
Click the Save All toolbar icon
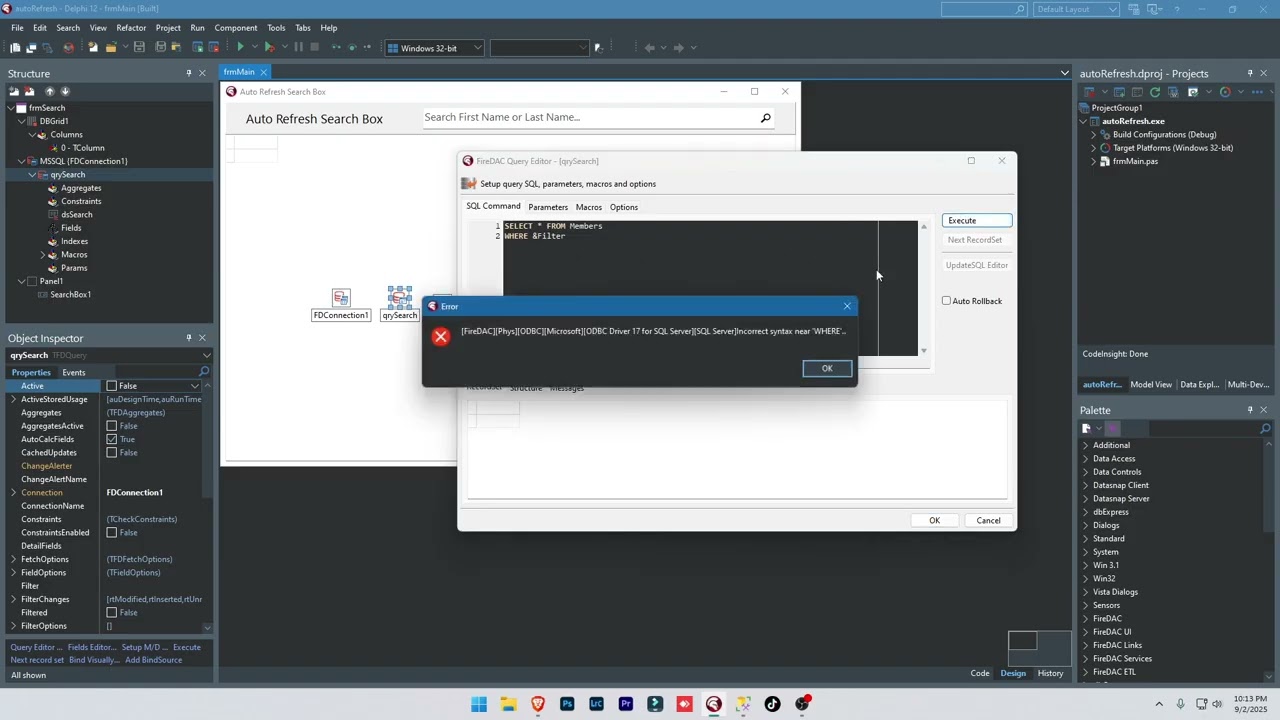point(160,48)
